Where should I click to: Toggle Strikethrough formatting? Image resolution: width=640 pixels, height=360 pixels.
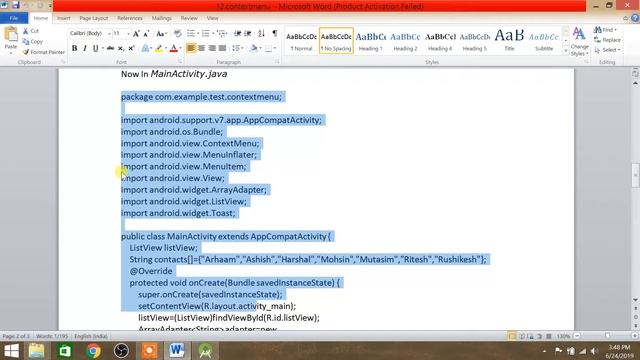(110, 48)
